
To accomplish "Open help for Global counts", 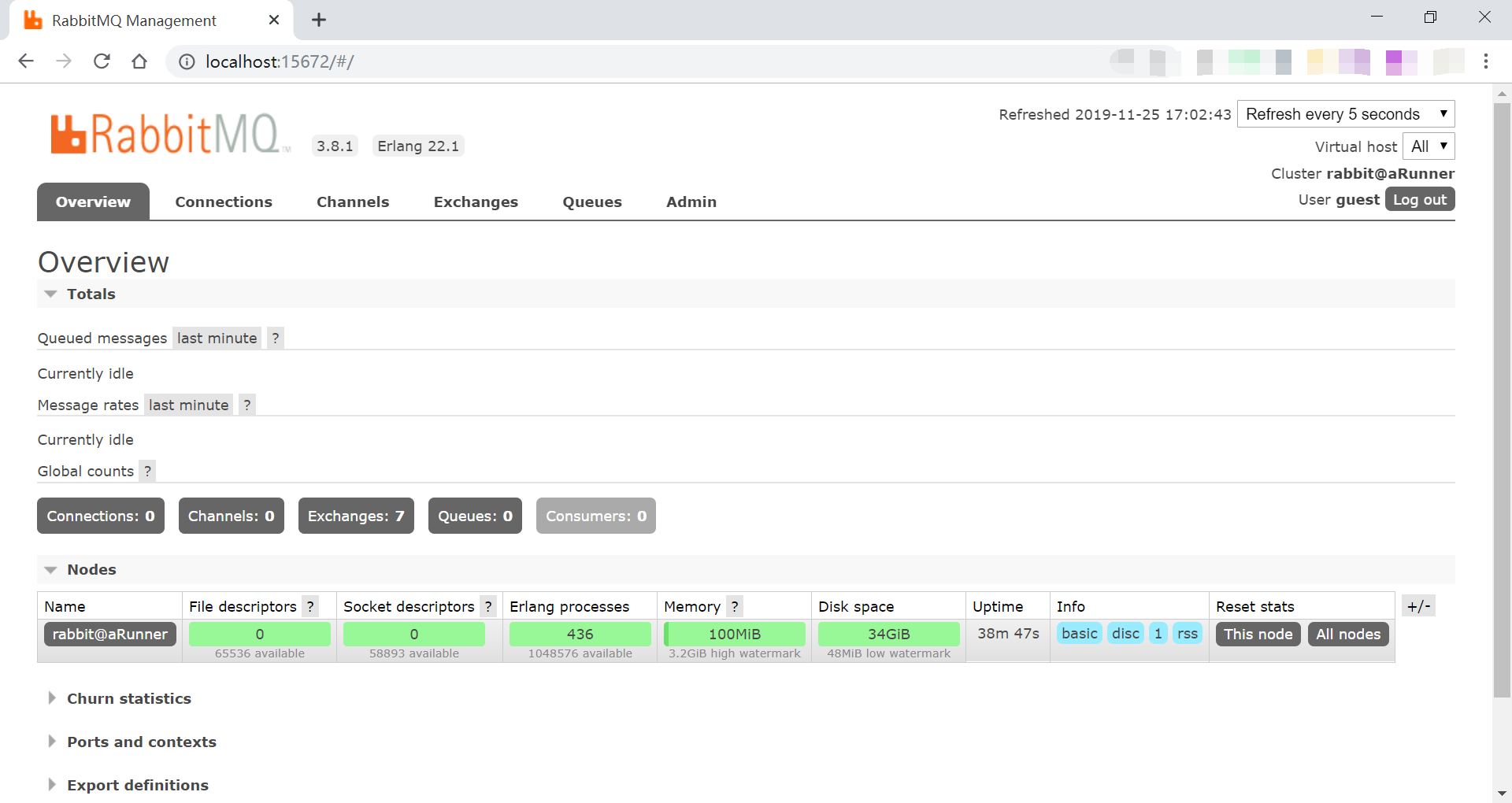I will [147, 472].
